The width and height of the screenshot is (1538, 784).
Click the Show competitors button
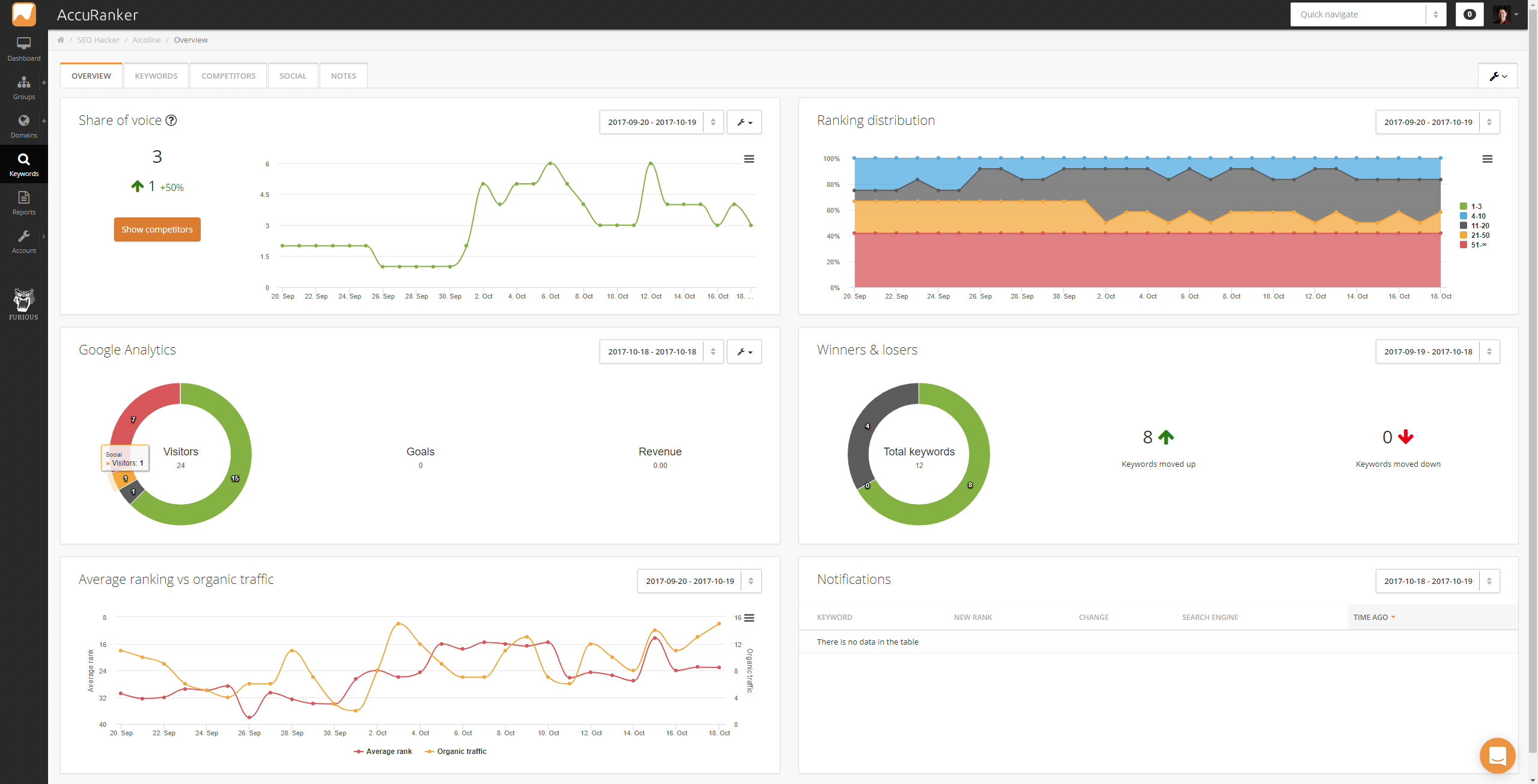point(157,229)
